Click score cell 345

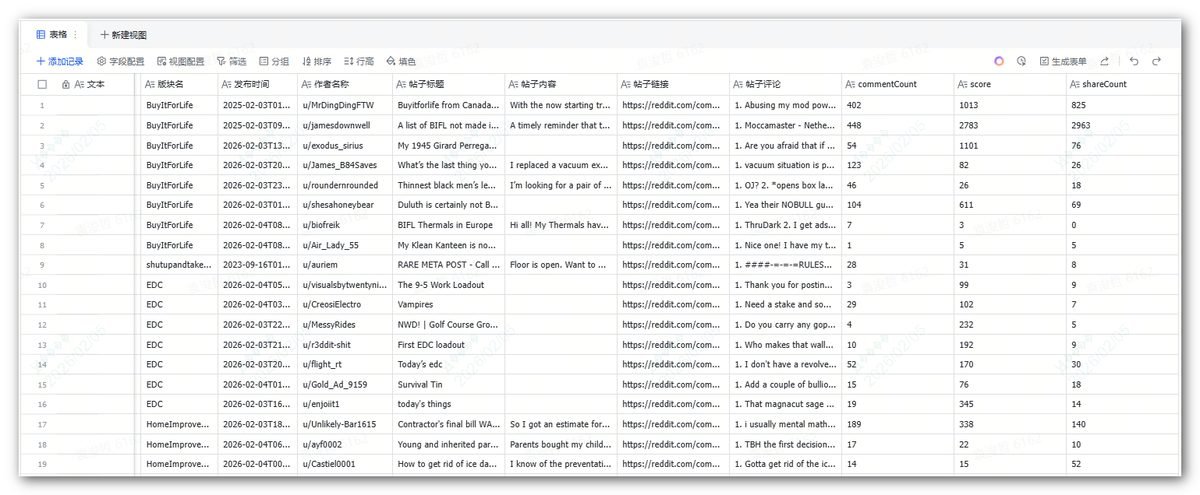(x=1009, y=404)
